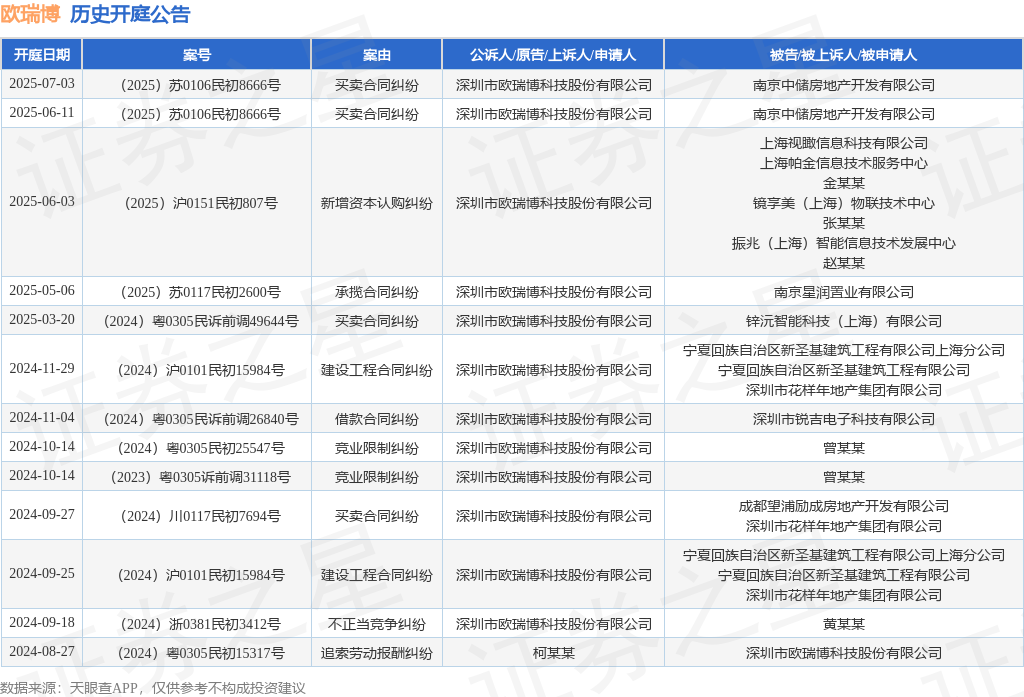Click defendant 金某某
Screen dimensions: 1024x697
pos(844,183)
